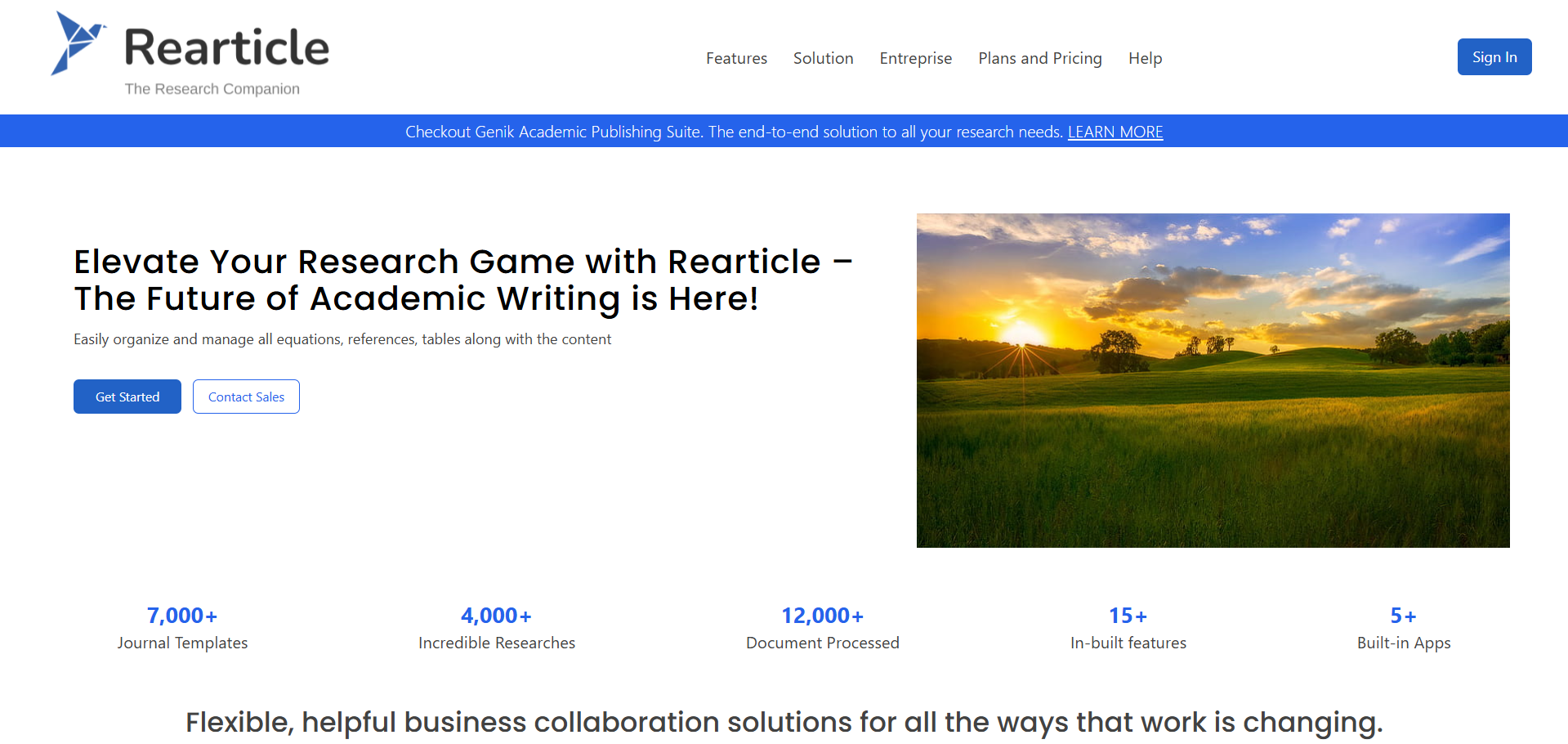Click the 15+ In-built features stat
This screenshot has height=744, width=1568.
point(1128,628)
